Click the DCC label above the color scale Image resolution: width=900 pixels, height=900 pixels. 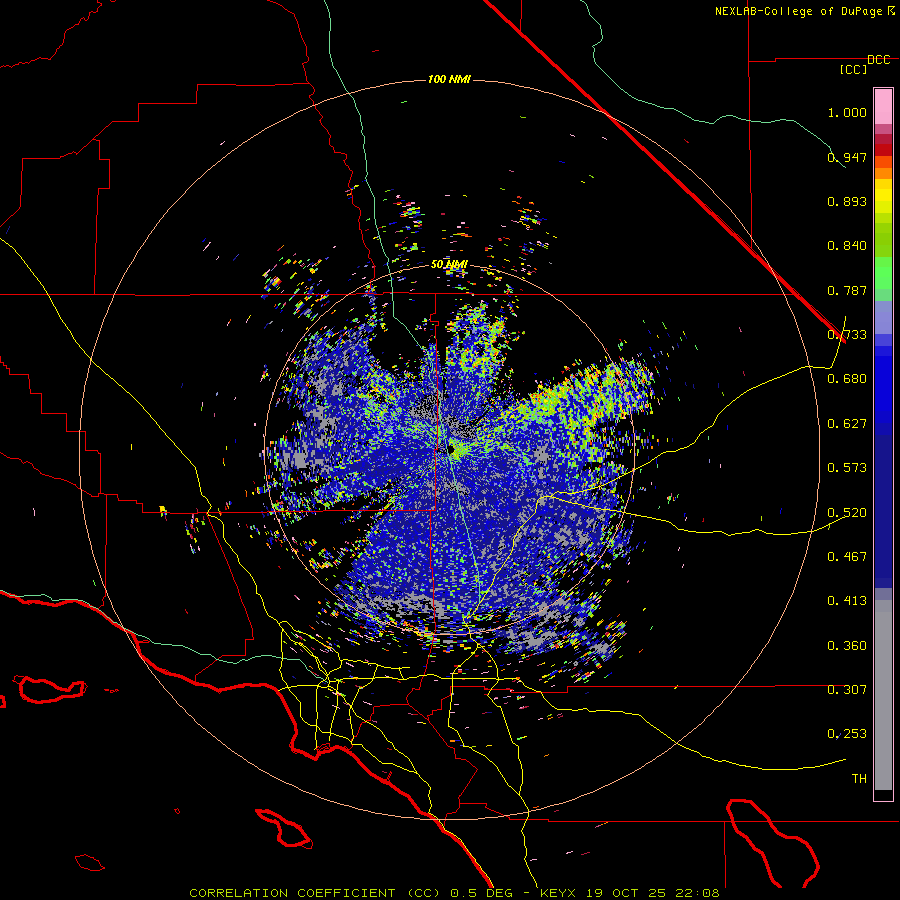click(879, 60)
